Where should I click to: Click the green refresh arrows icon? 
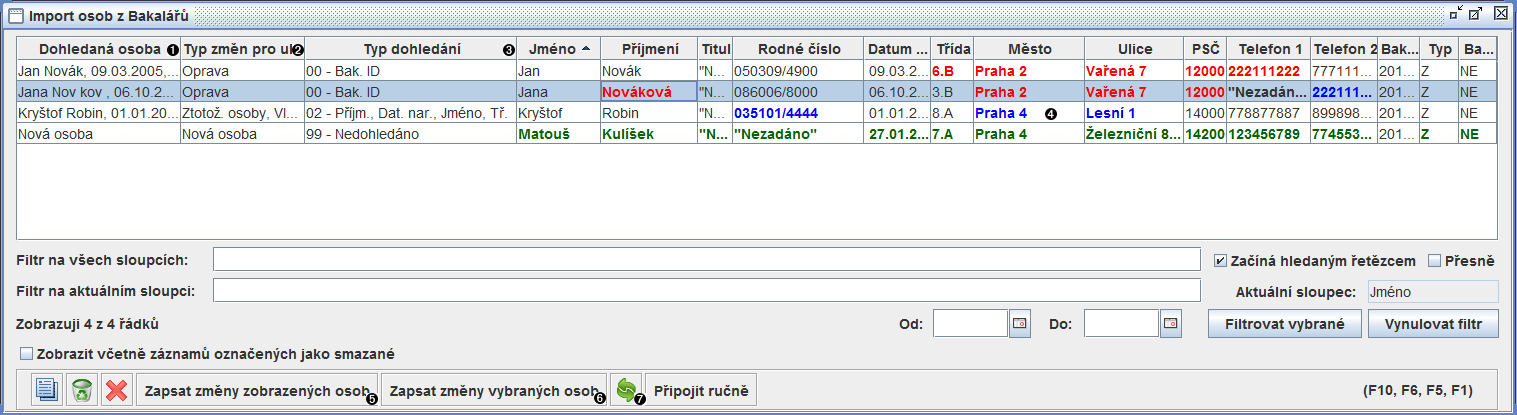pyautogui.click(x=625, y=389)
